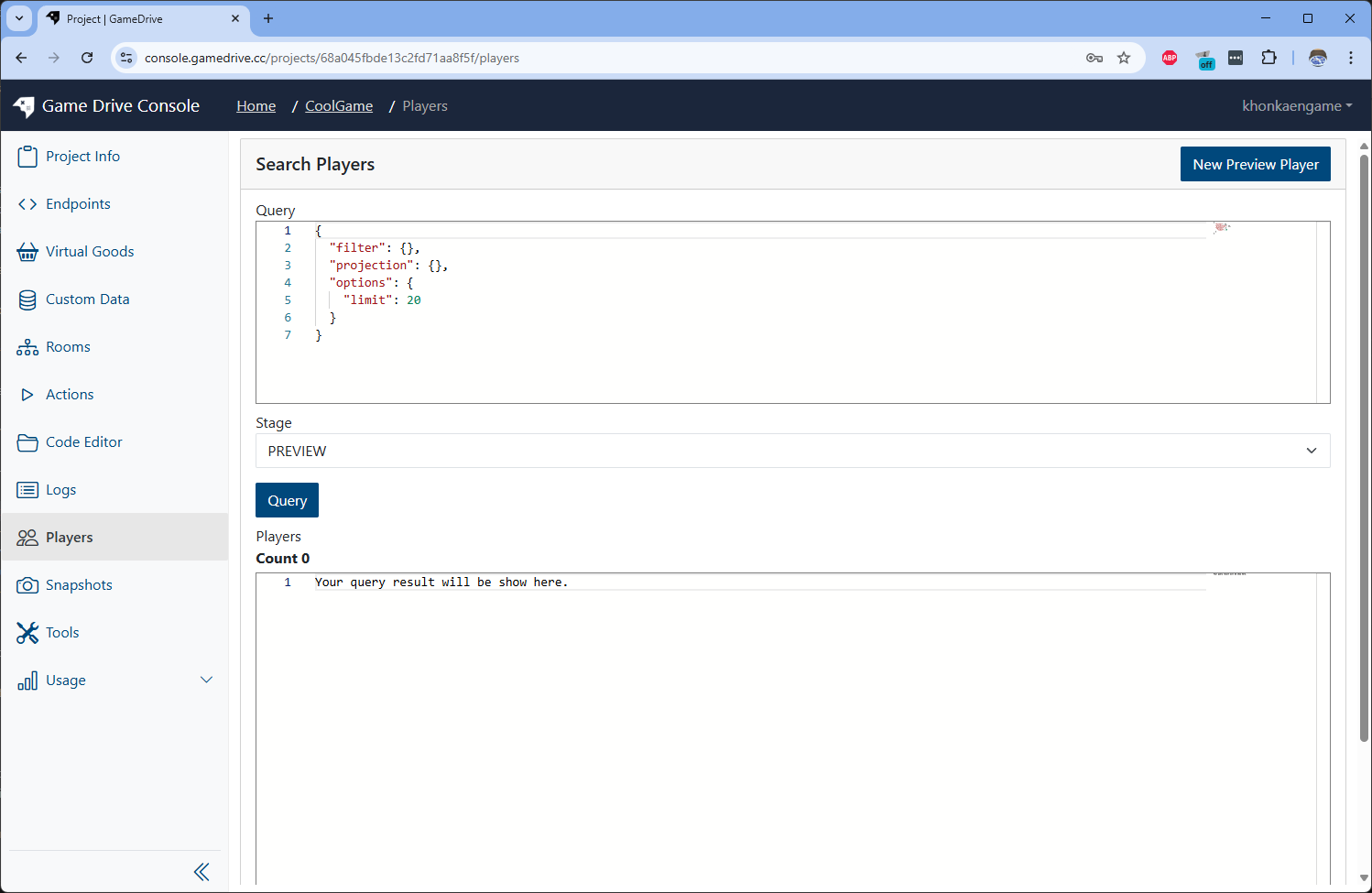
Task: Go to Logs in sidebar
Action: point(60,490)
